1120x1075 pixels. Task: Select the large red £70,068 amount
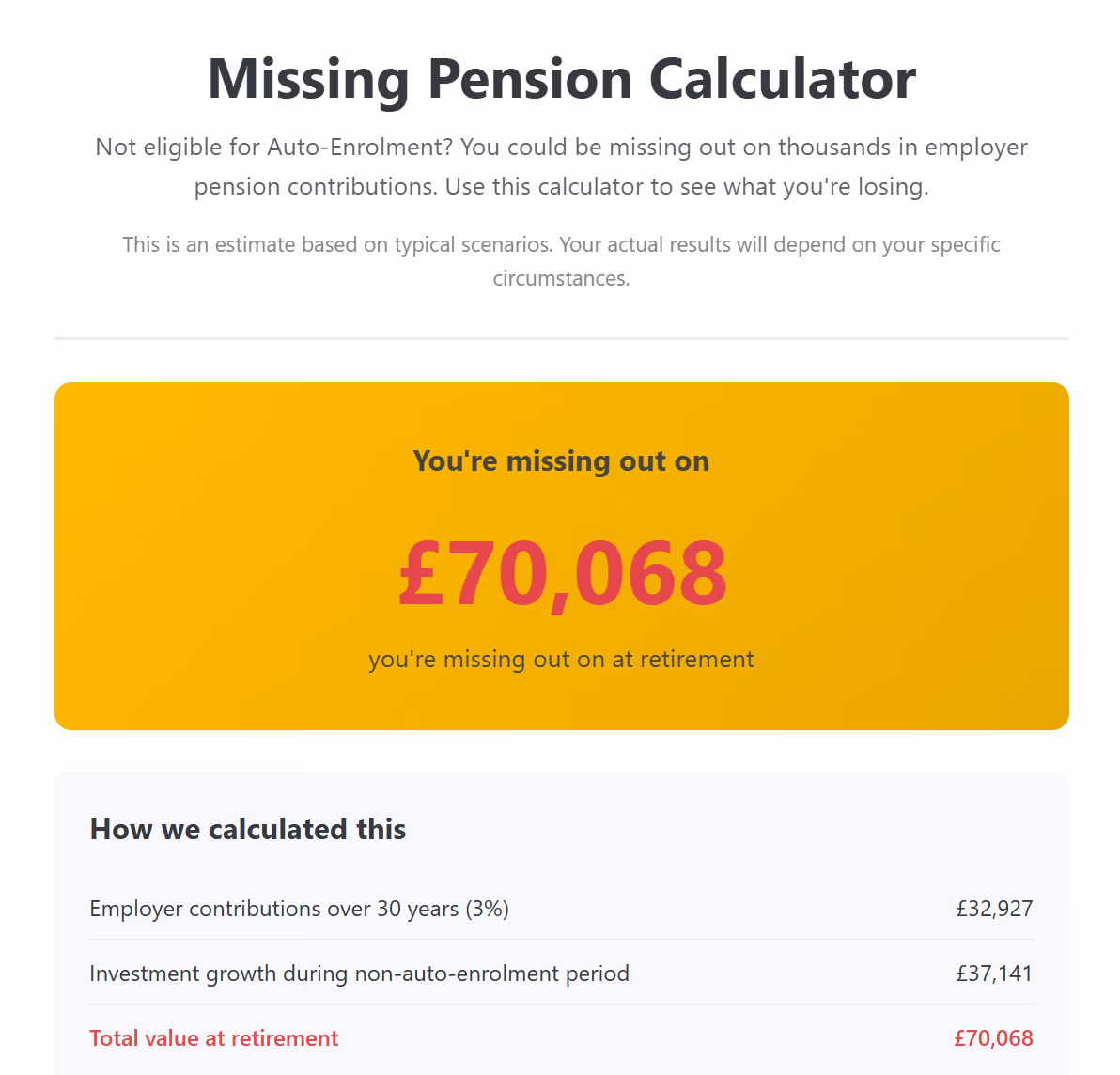pyautogui.click(x=562, y=573)
